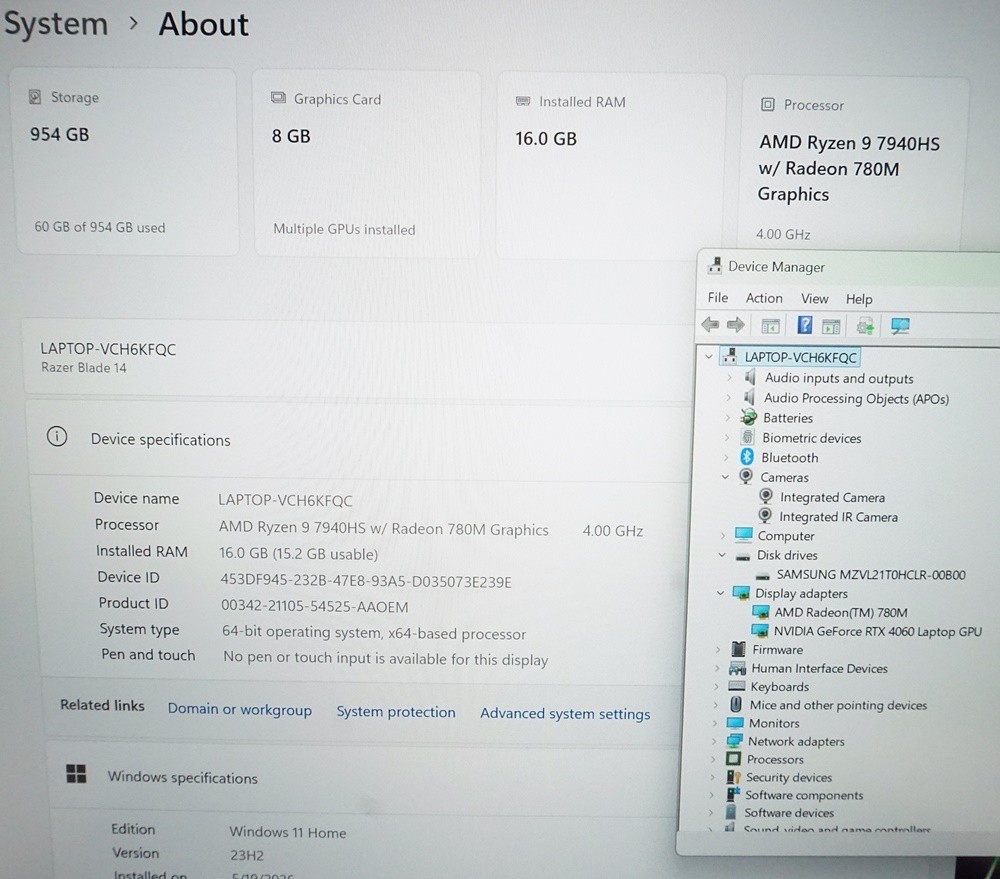1000x879 pixels.
Task: Click the Installed RAM 16.0 GB card
Action: click(x=610, y=166)
